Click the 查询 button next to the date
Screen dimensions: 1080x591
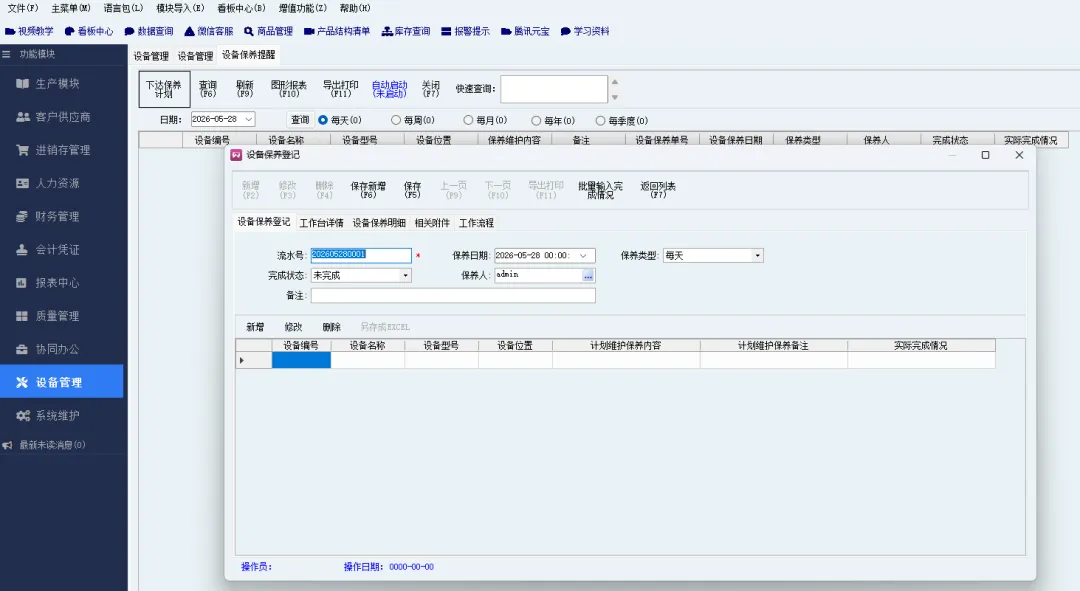pyautogui.click(x=300, y=120)
